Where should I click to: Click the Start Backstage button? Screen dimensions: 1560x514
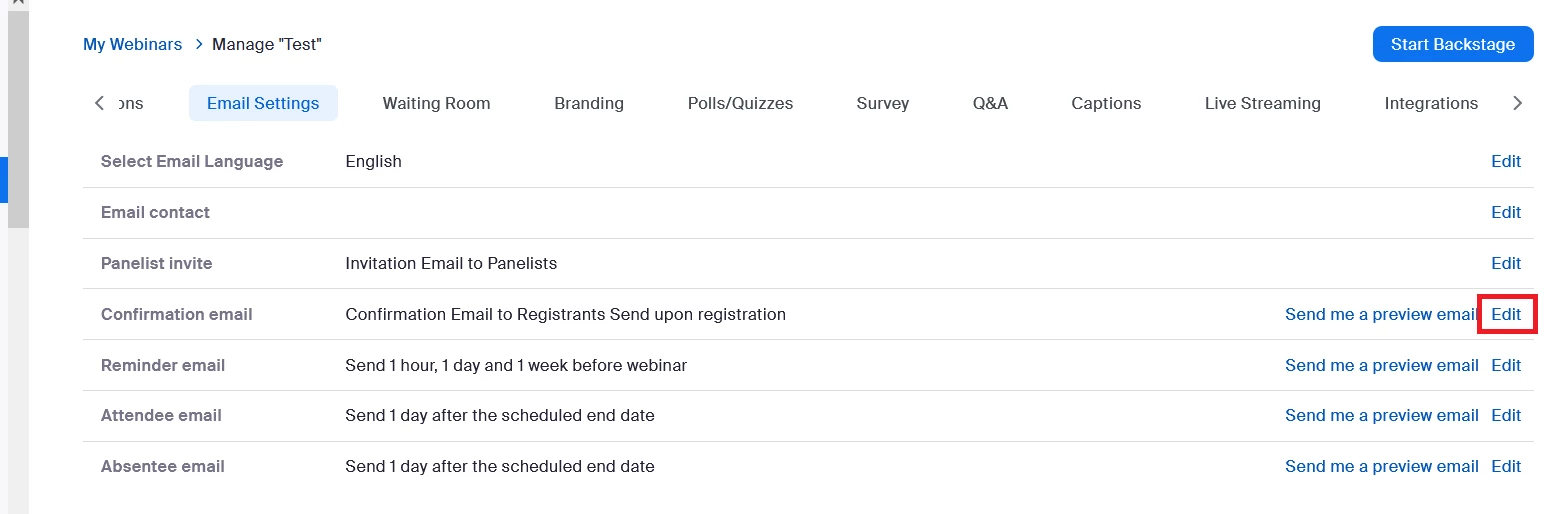[1452, 44]
